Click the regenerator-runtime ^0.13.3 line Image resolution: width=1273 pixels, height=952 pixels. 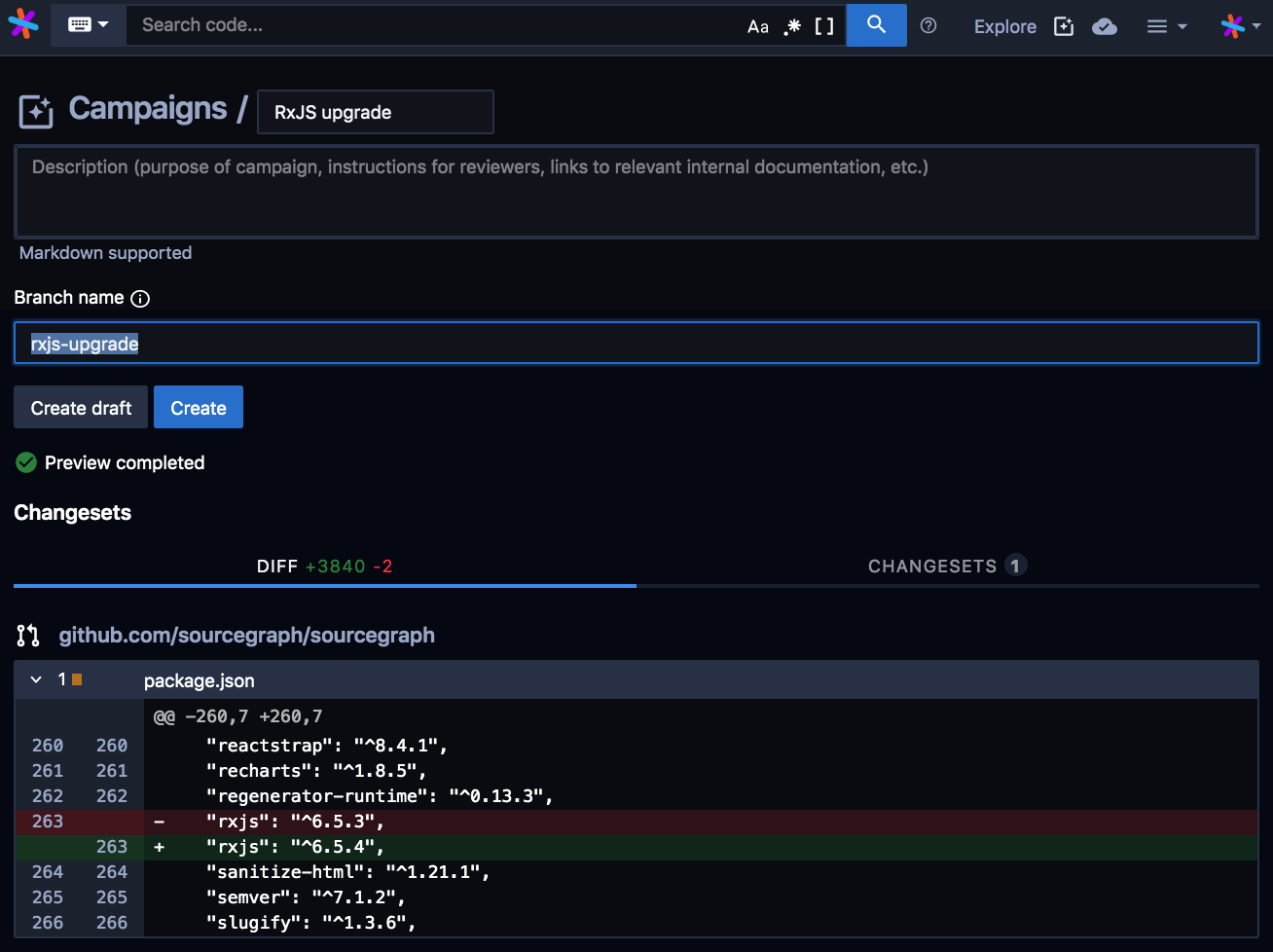click(636, 796)
